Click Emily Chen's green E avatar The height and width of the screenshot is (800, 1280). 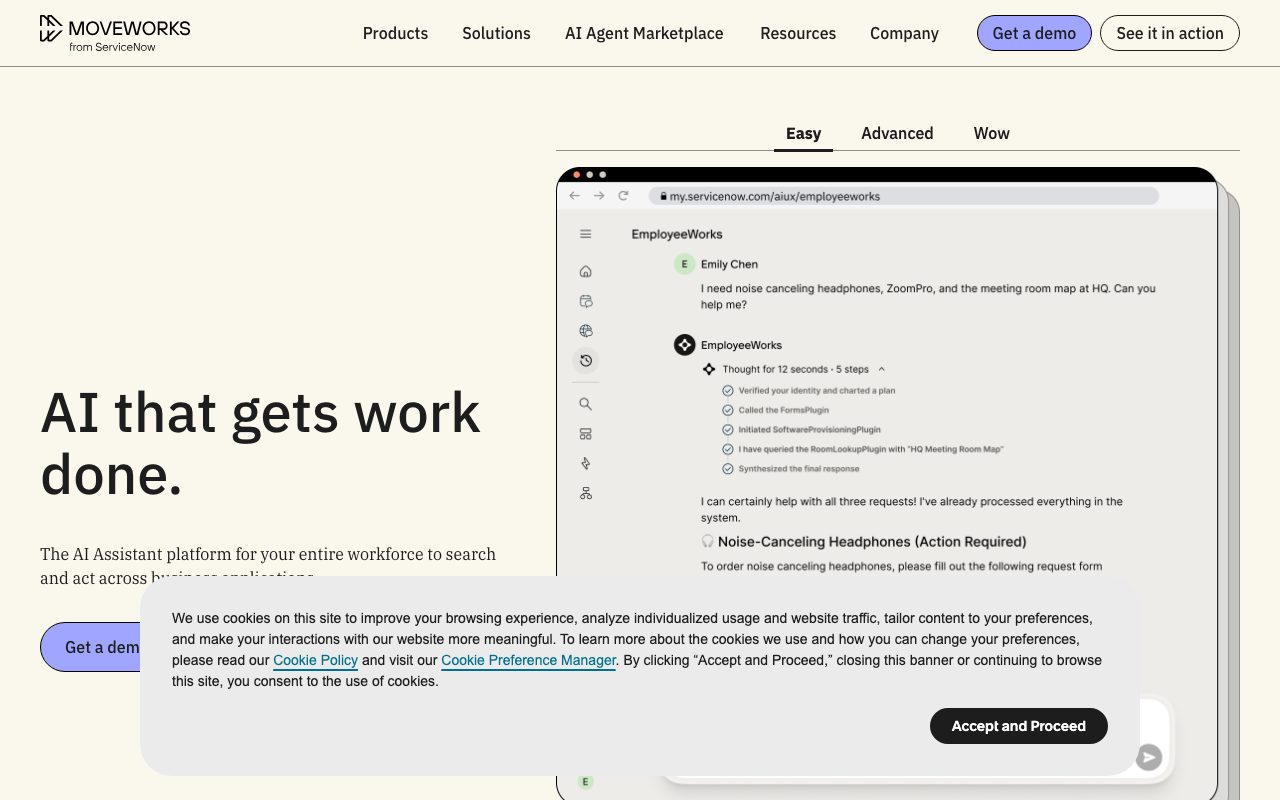(684, 264)
